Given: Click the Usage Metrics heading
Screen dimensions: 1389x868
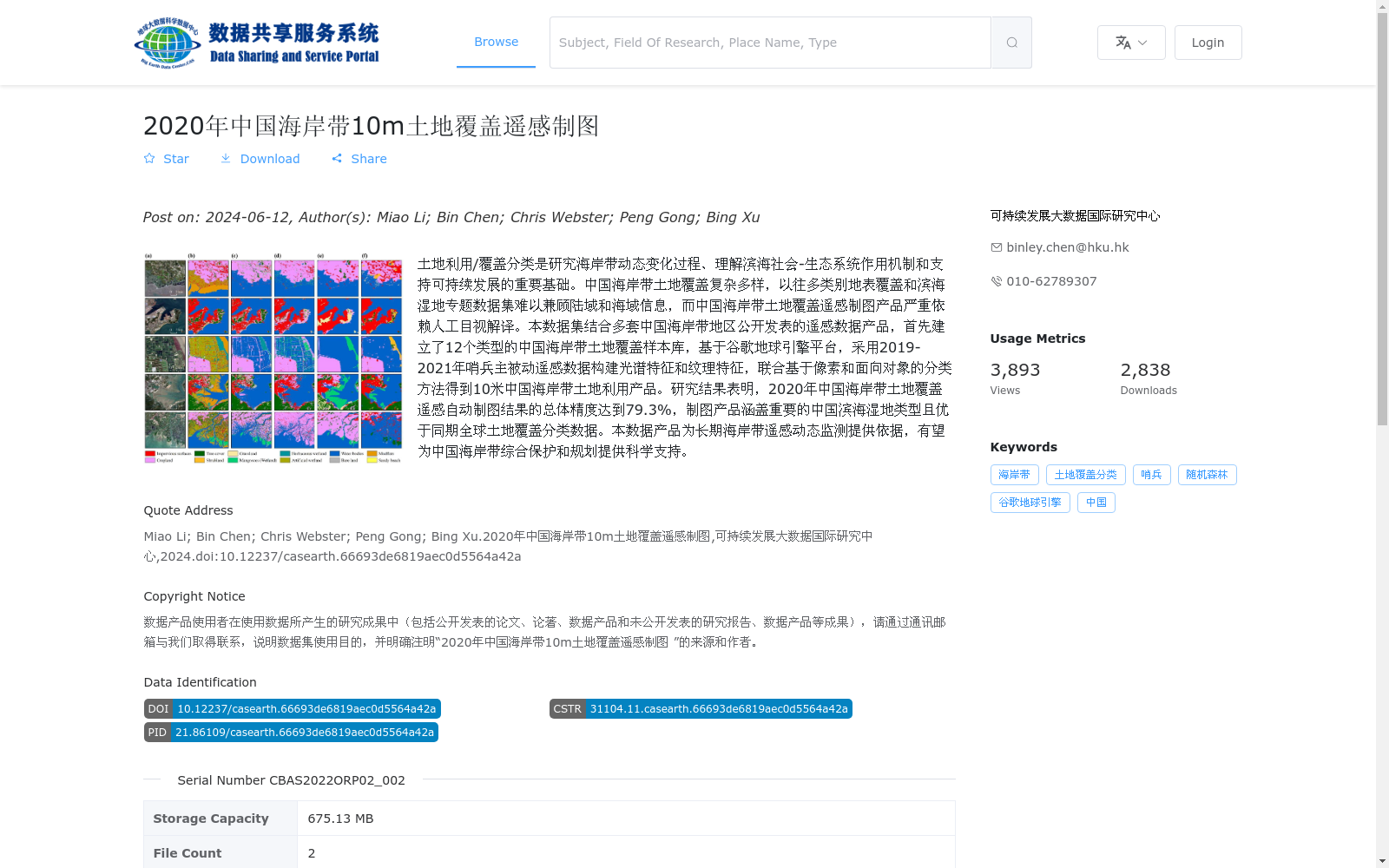Looking at the screenshot, I should pos(1037,339).
